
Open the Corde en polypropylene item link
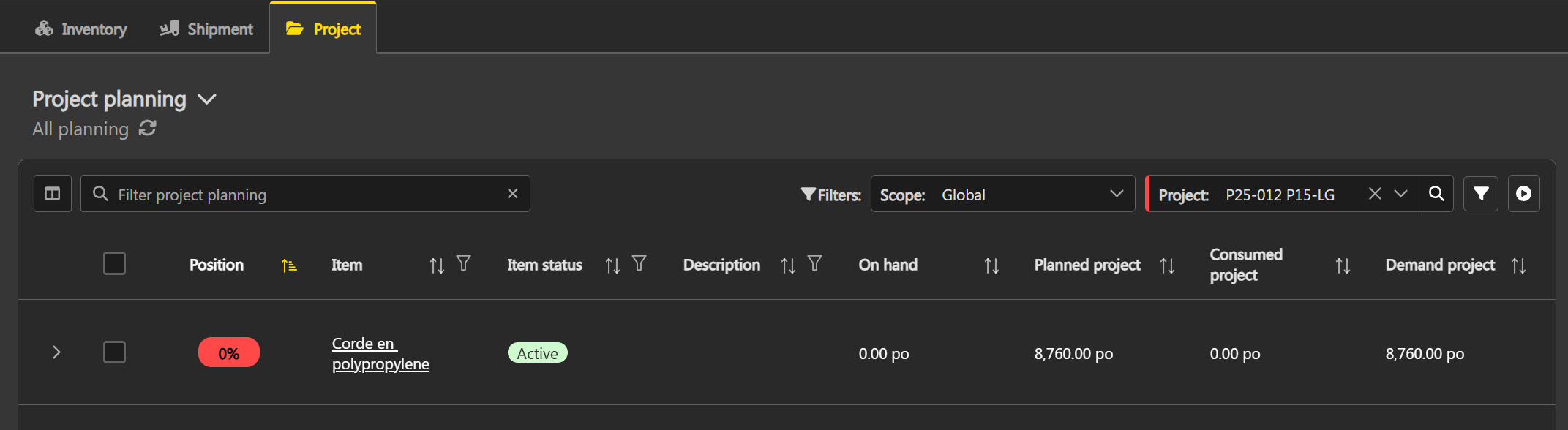(x=380, y=354)
